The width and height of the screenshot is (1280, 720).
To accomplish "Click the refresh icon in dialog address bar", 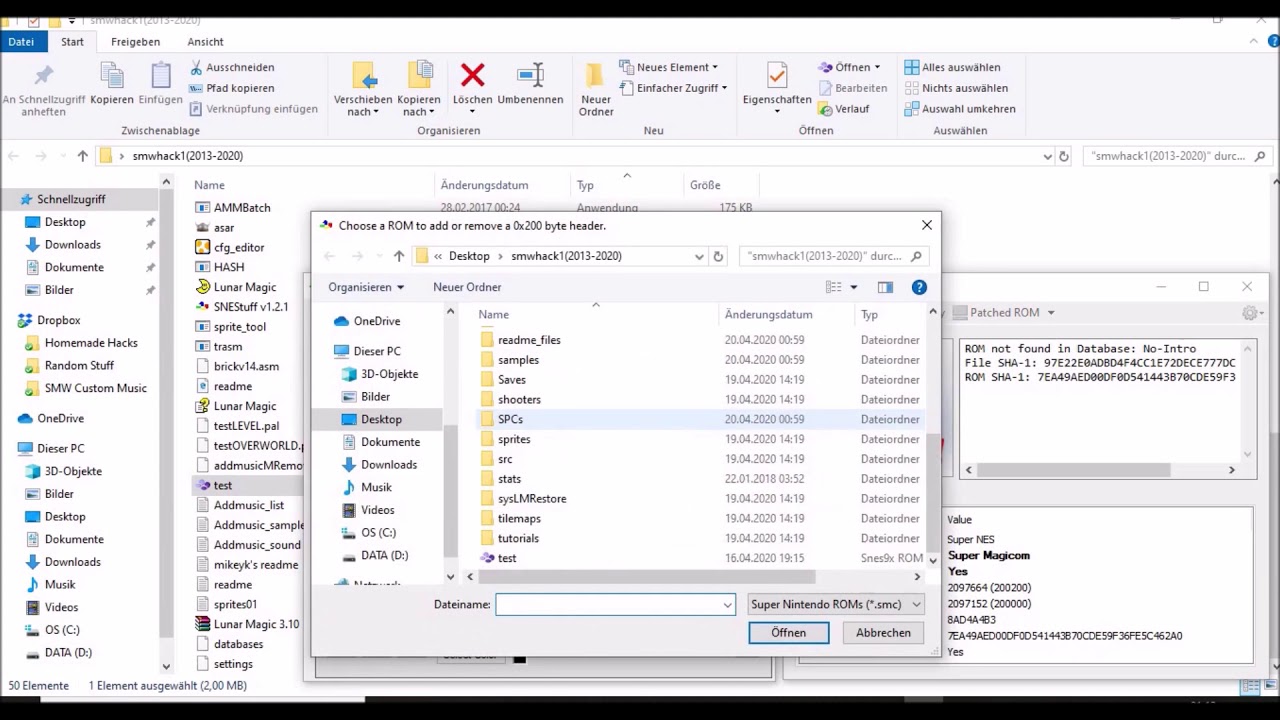I will 718,256.
